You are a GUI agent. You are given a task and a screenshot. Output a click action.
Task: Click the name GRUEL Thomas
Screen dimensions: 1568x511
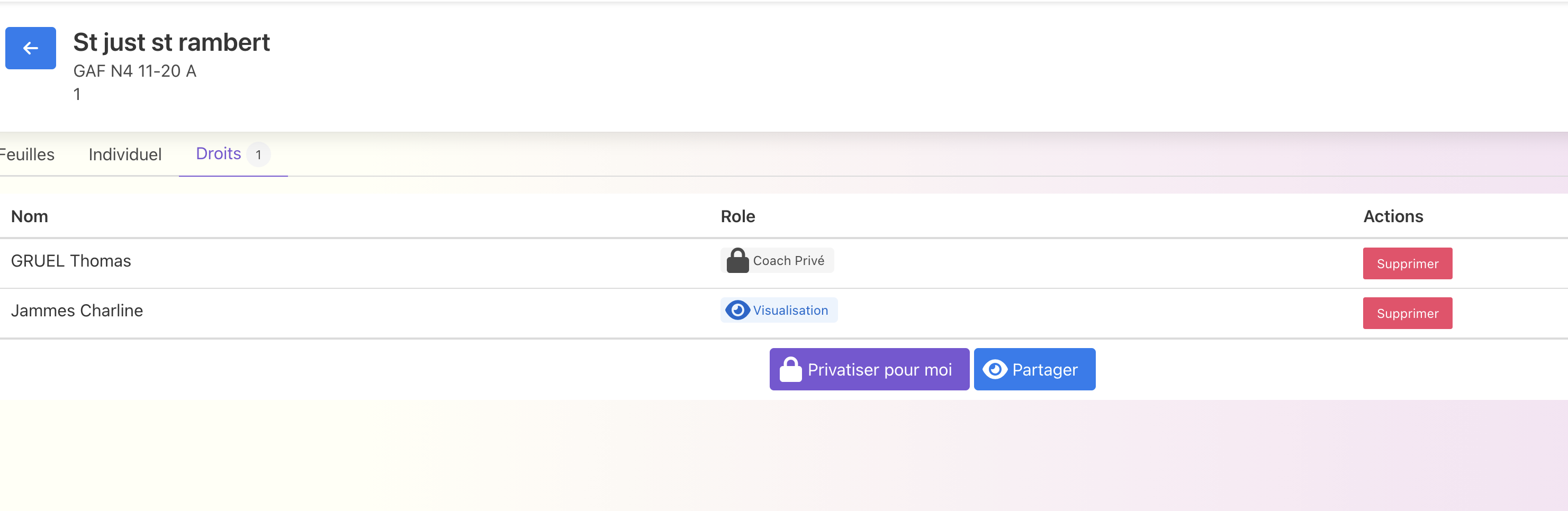[70, 261]
